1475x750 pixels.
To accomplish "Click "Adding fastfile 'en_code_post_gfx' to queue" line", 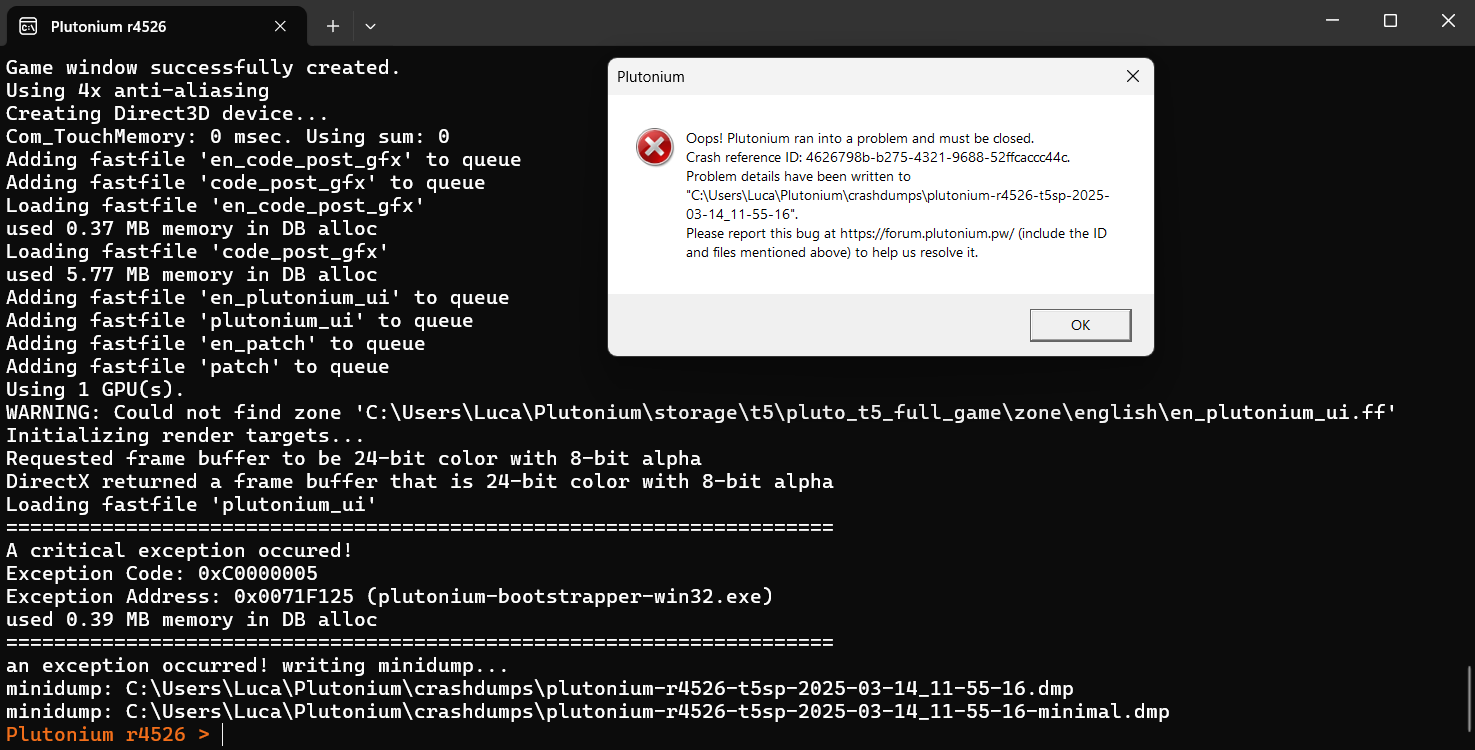I will click(x=264, y=160).
